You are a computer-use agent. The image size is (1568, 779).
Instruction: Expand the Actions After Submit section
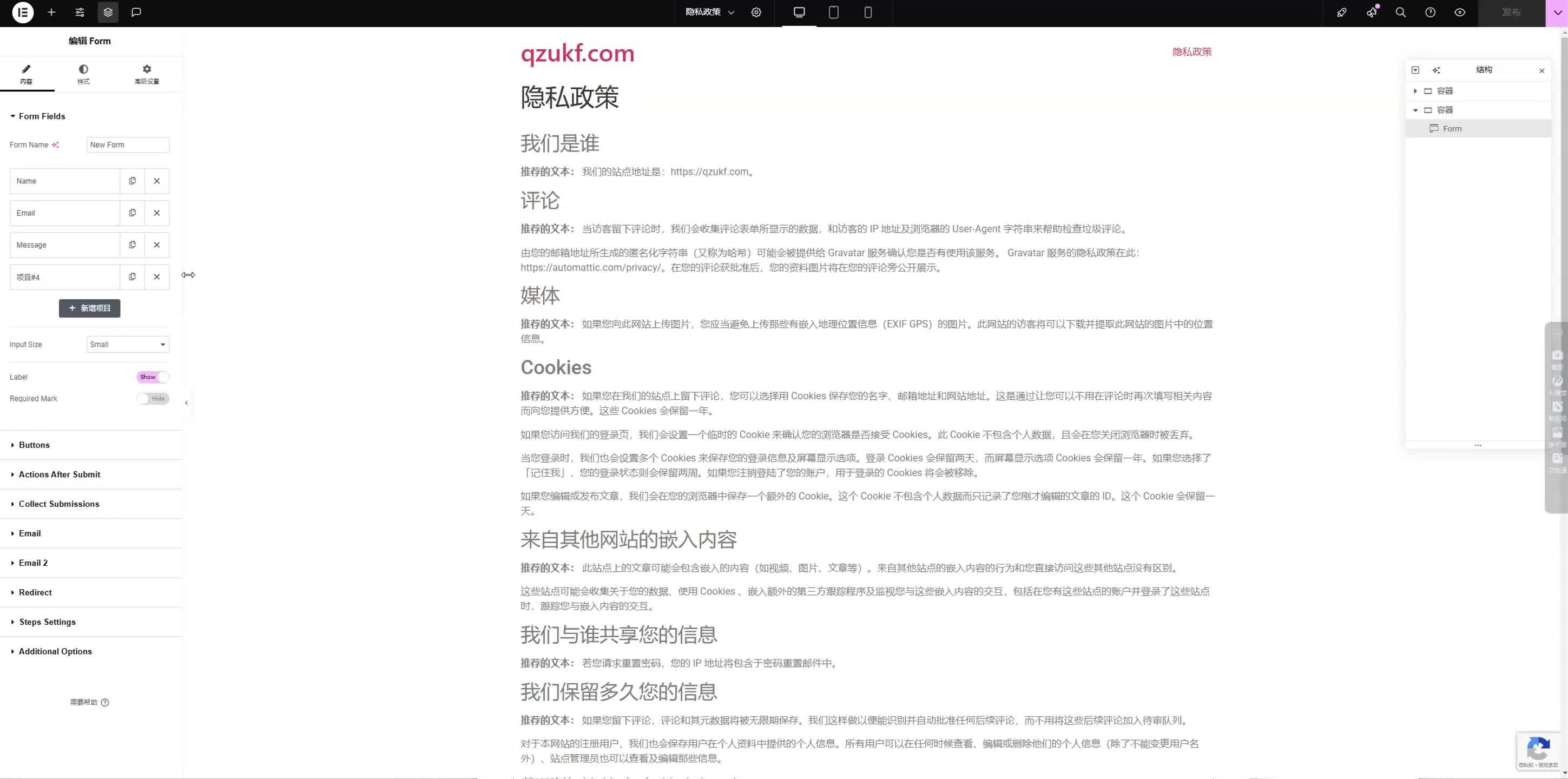[x=59, y=474]
